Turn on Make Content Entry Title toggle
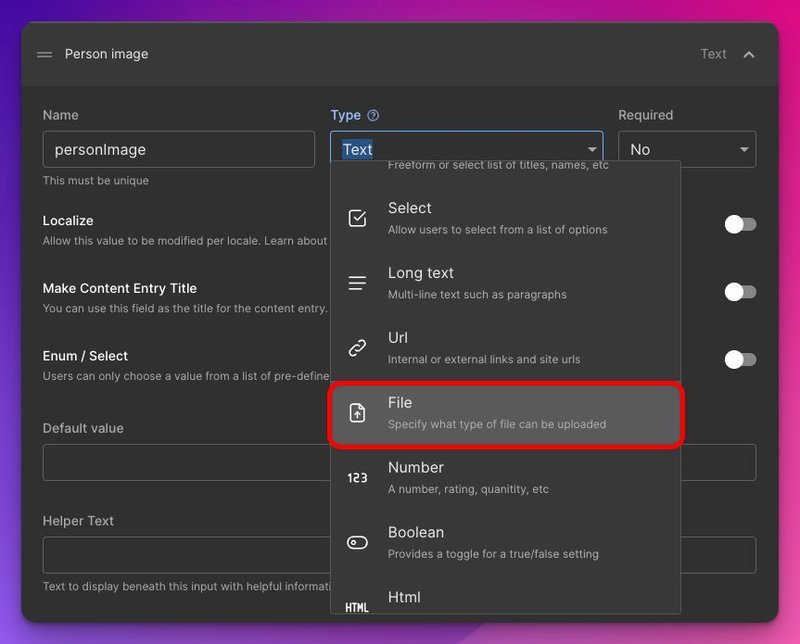The width and height of the screenshot is (800, 644). (740, 292)
